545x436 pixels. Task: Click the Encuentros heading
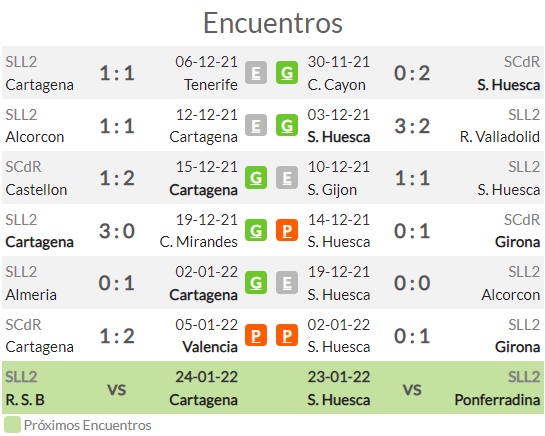273,23
